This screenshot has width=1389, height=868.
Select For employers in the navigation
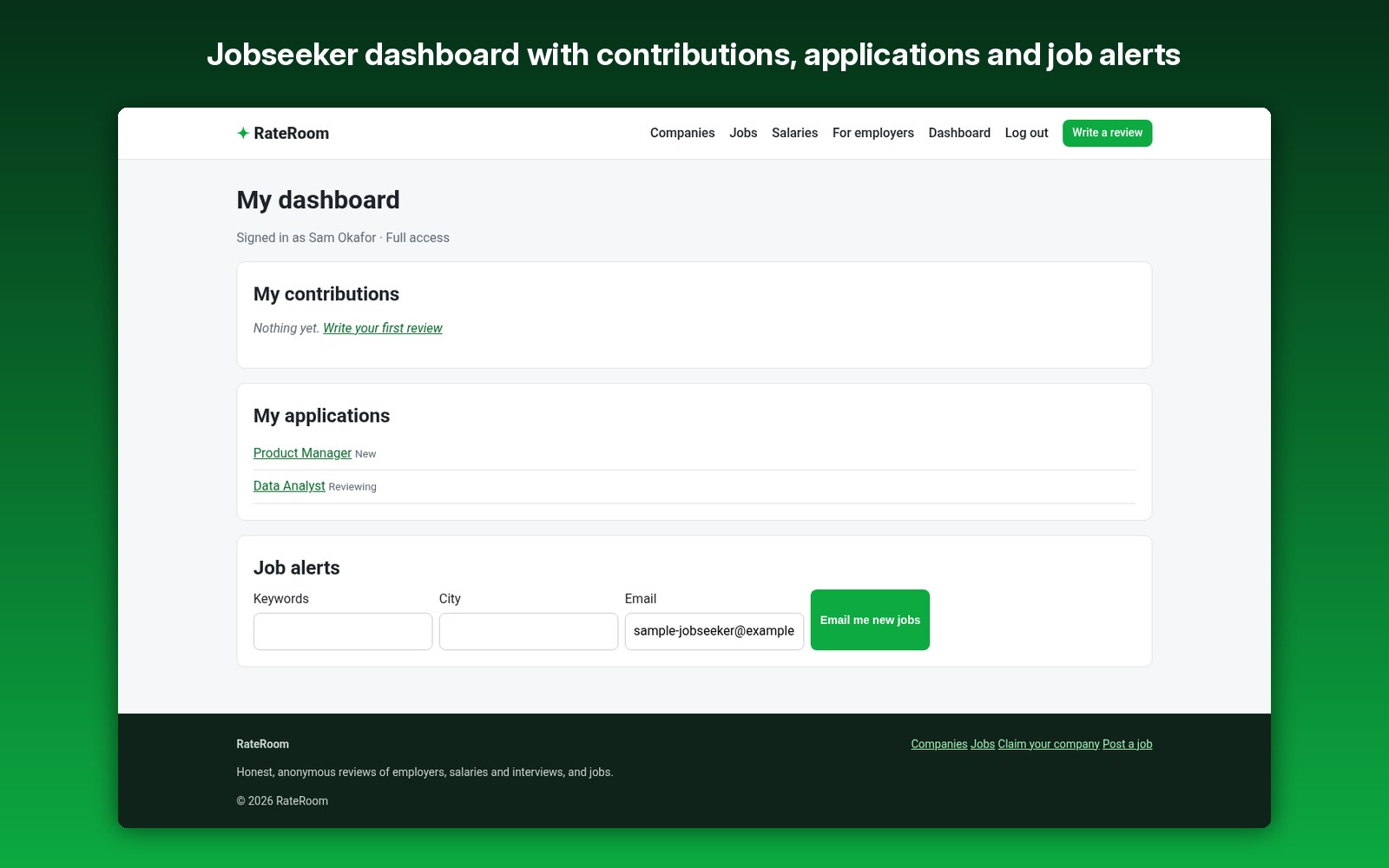tap(872, 133)
